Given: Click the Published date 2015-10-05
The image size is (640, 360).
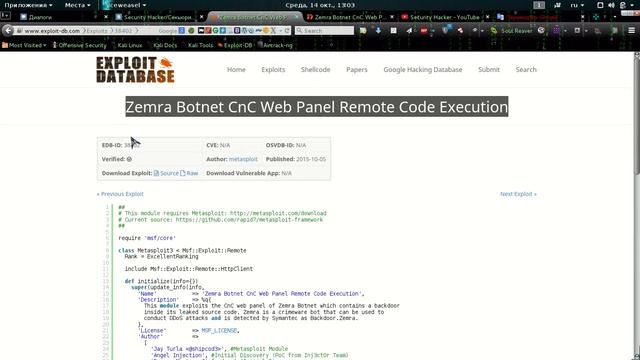Looking at the screenshot, I should point(311,159).
